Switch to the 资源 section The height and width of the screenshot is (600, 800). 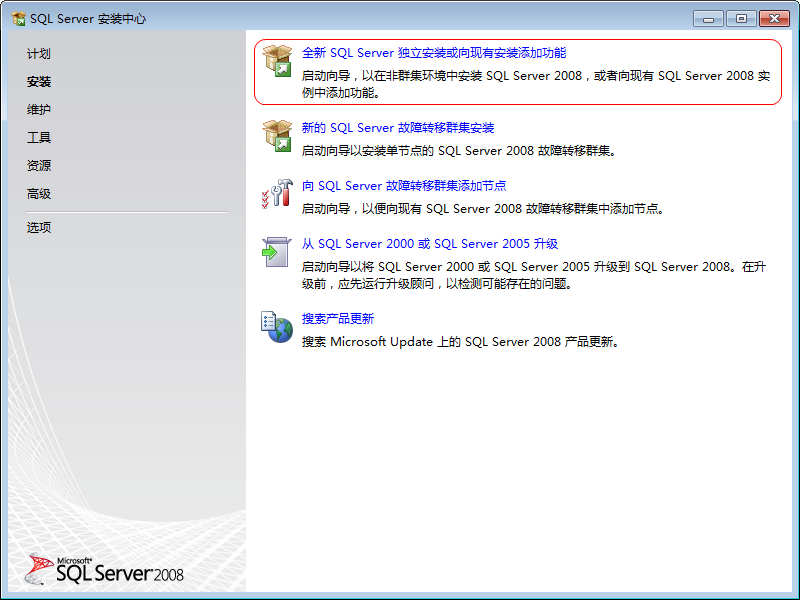pos(39,165)
